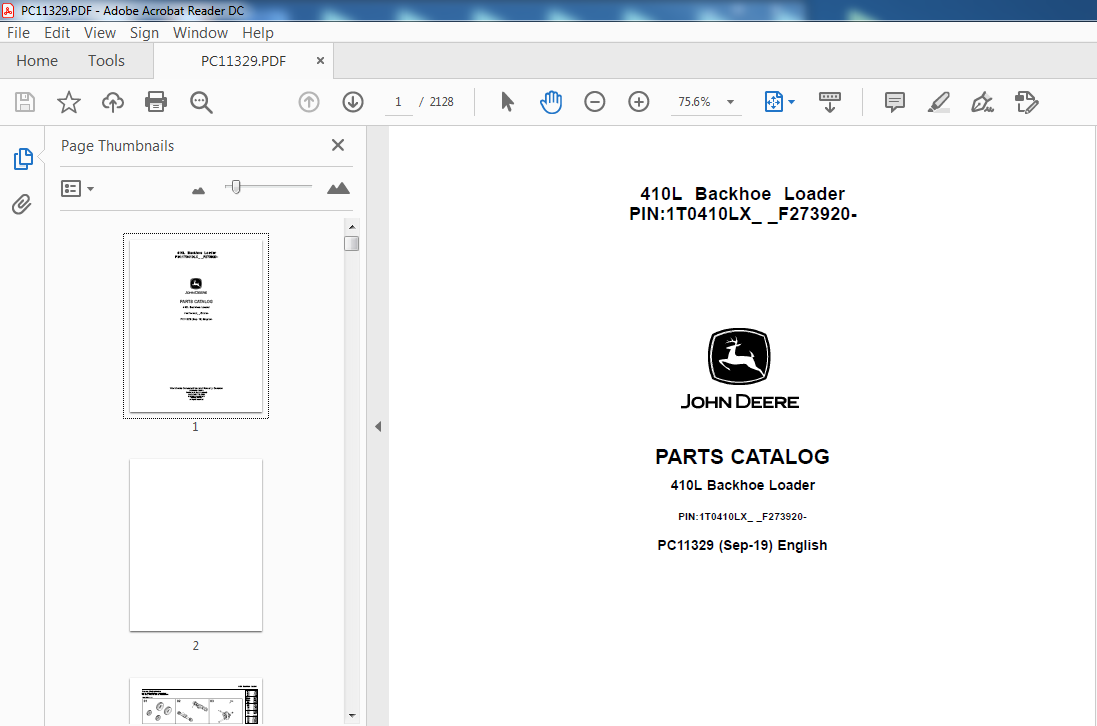Zoom in with plus icon
This screenshot has width=1097, height=726.
tap(638, 102)
